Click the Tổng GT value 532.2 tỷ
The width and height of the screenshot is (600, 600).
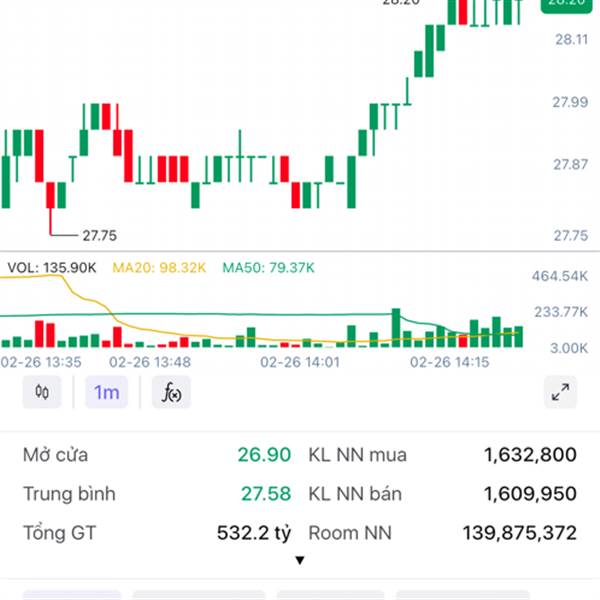(x=254, y=533)
